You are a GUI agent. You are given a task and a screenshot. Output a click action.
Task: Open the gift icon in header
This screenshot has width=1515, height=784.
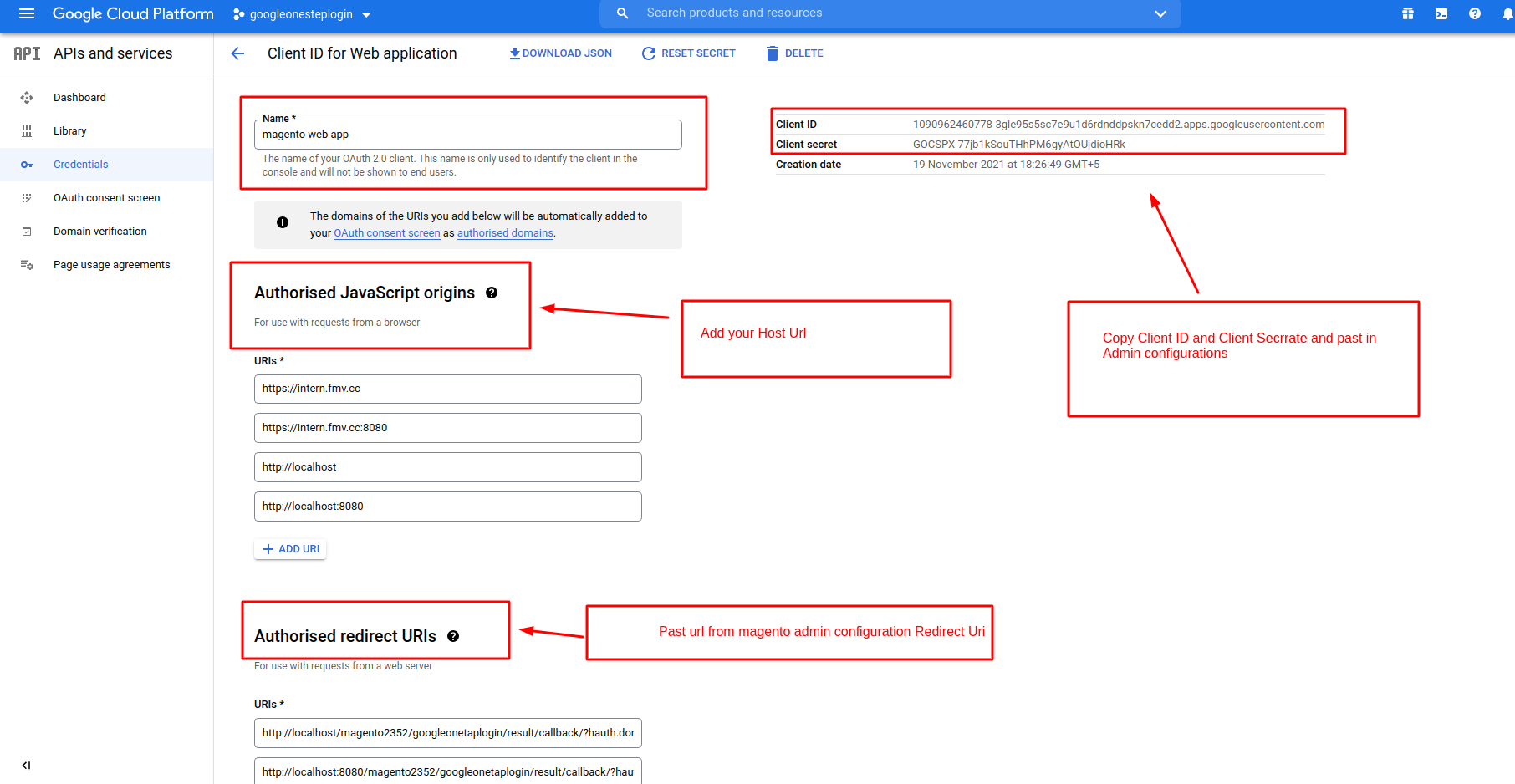[x=1408, y=13]
